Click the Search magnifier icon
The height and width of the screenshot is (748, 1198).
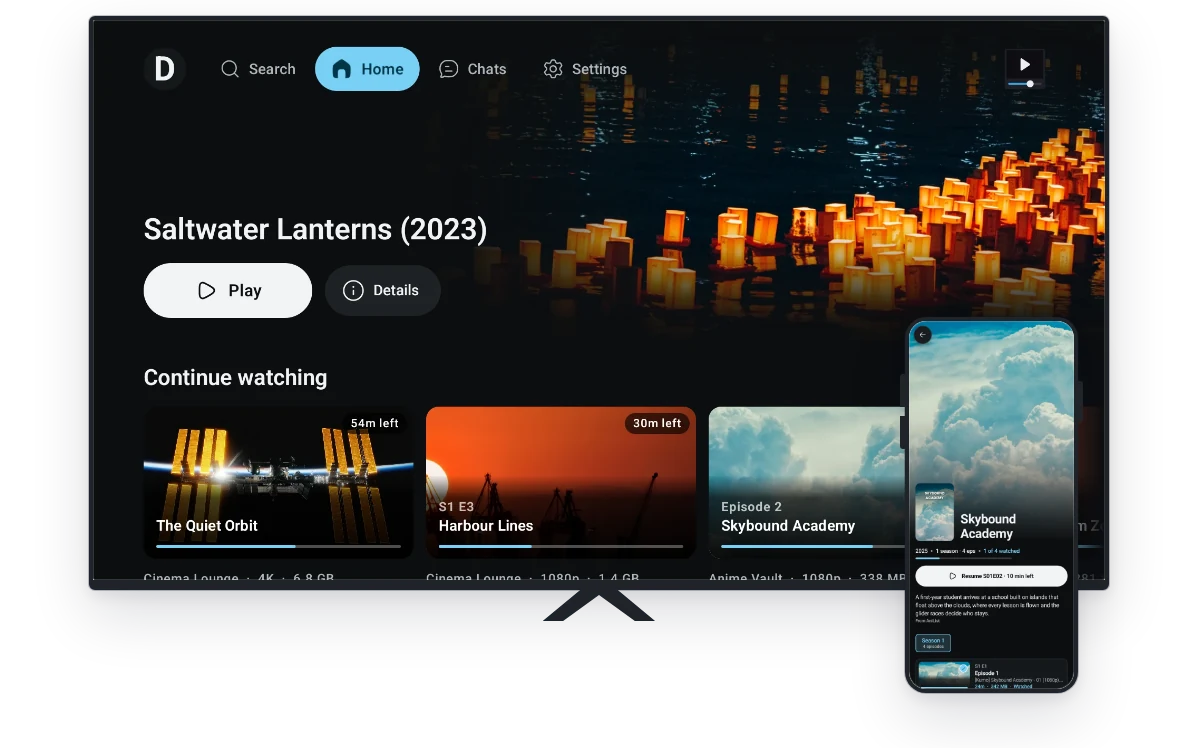229,69
